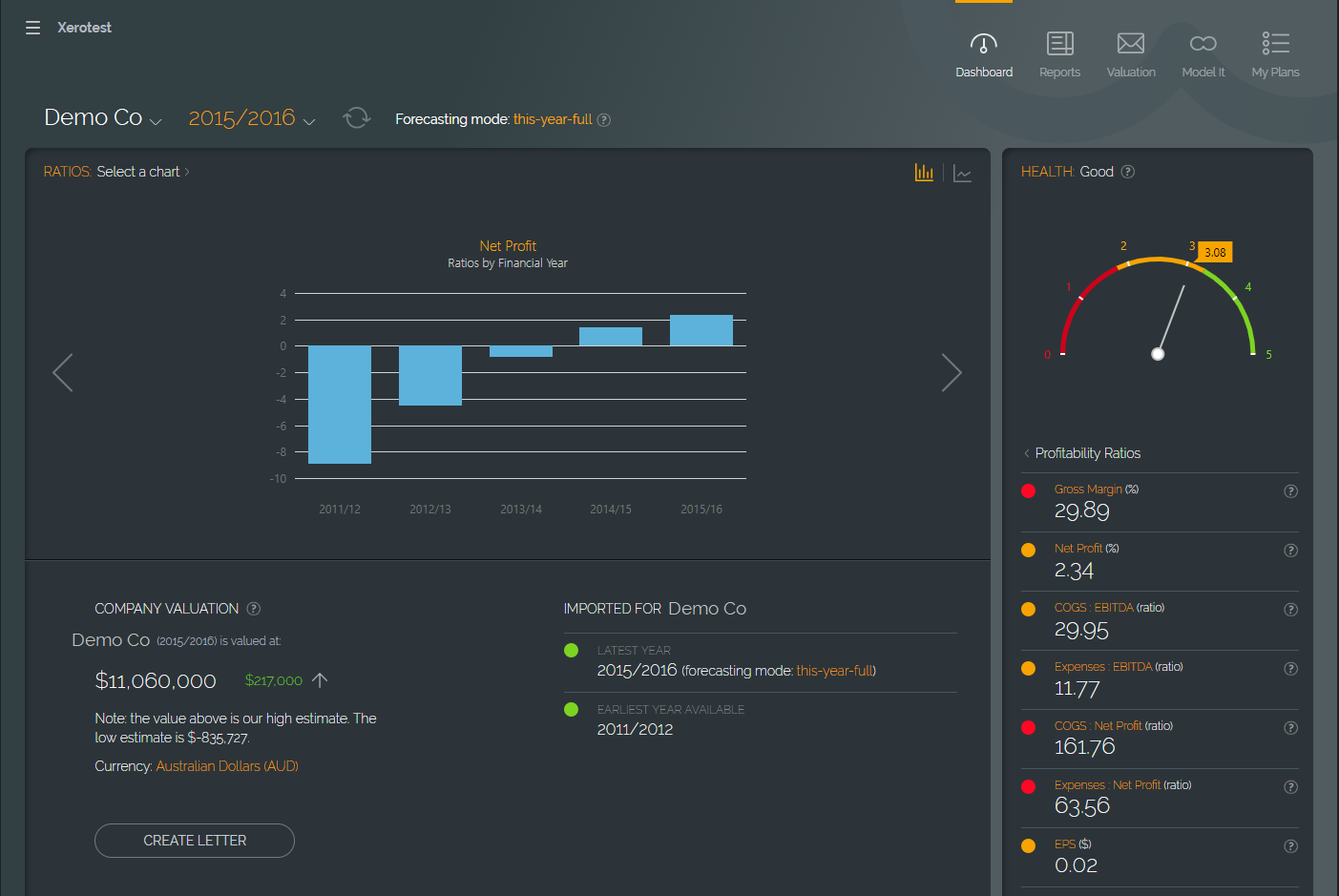This screenshot has height=896, width=1339.
Task: Click help icon beside Forecasting mode
Action: click(x=604, y=120)
